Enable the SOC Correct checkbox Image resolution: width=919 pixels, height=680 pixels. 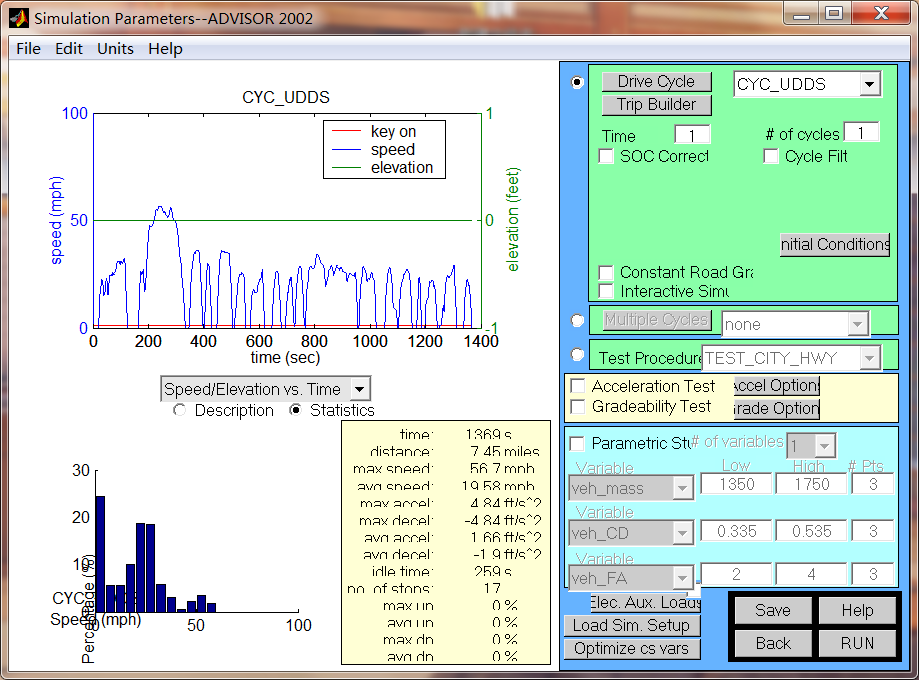click(606, 156)
